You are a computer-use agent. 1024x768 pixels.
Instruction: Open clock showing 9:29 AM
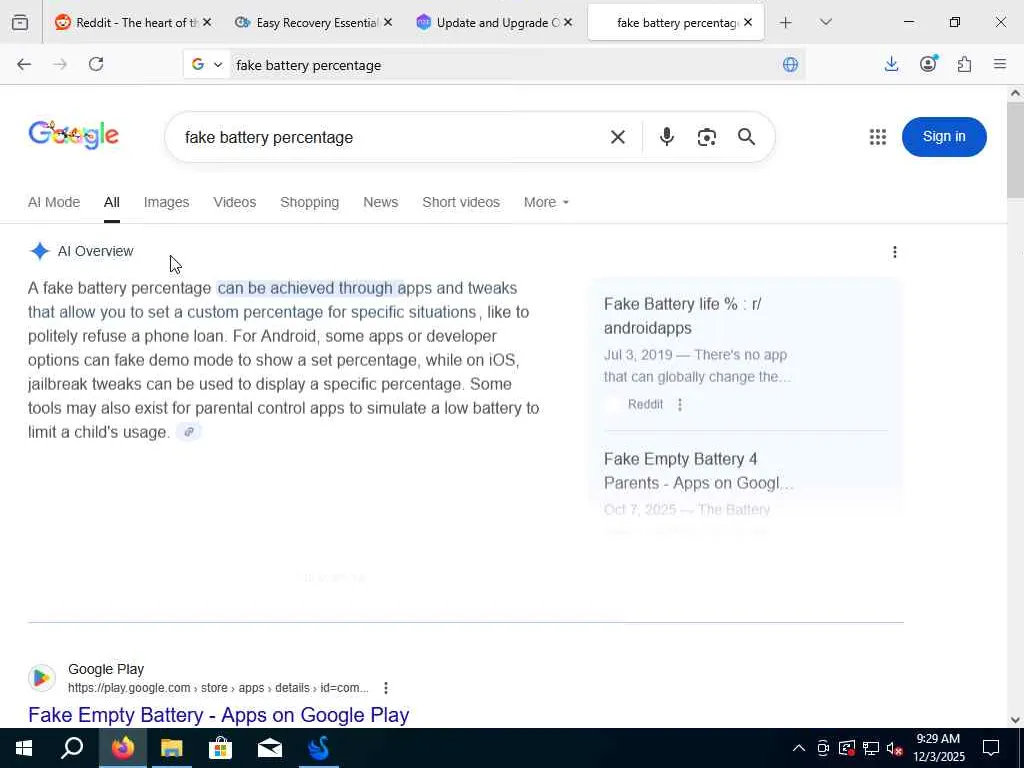coord(940,748)
